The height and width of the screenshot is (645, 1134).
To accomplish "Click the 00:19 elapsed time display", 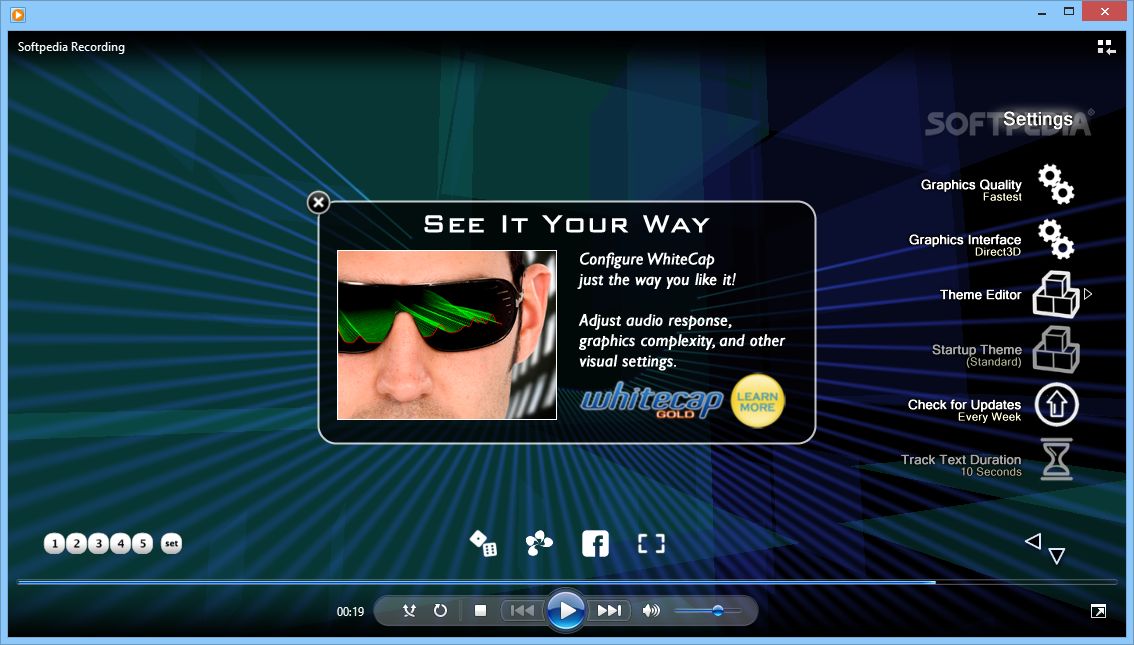I will (x=350, y=612).
